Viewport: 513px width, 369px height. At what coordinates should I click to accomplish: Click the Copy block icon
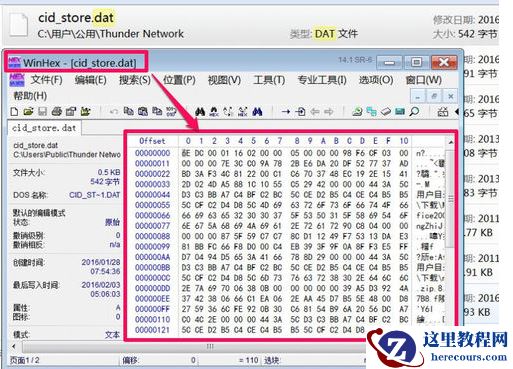point(128,111)
